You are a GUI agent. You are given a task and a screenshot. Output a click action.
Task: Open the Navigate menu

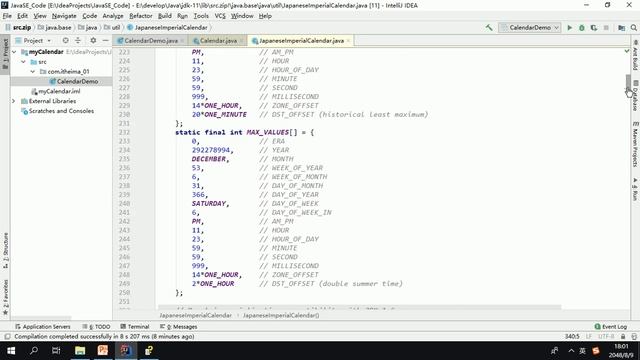coord(64,16)
